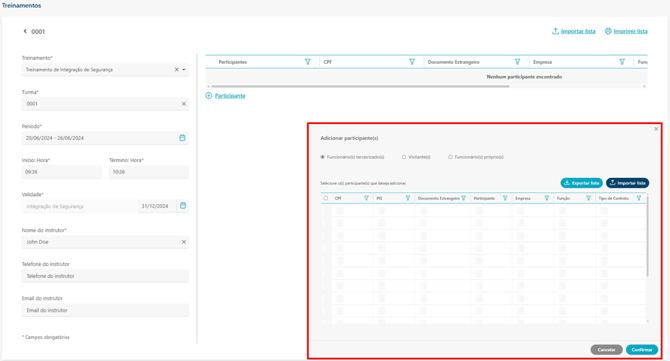Click the Treinamentos page title
This screenshot has height=361, width=670.
[x=21, y=6]
